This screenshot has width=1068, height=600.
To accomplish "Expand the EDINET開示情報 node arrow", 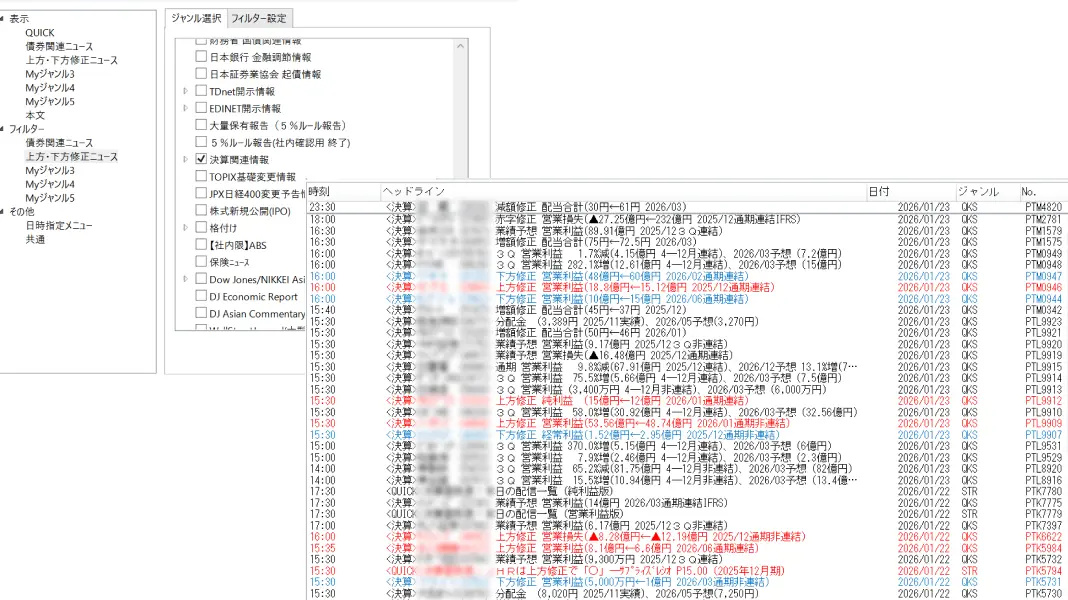I will point(185,108).
